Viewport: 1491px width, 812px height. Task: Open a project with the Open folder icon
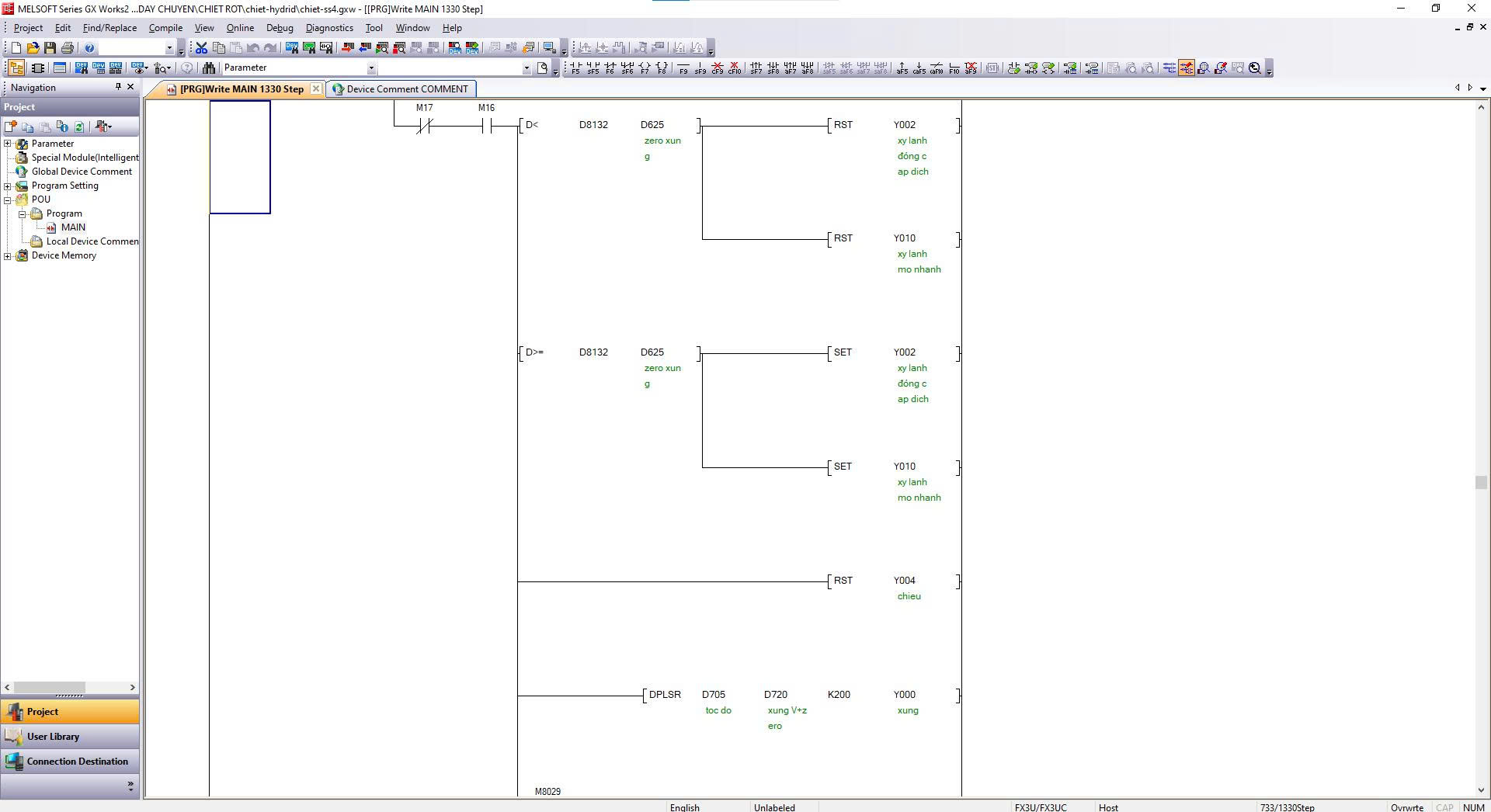[33, 48]
